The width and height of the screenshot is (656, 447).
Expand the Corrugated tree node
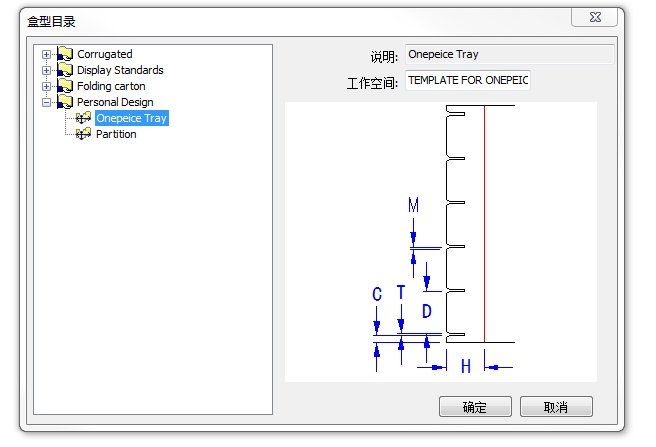(46, 54)
